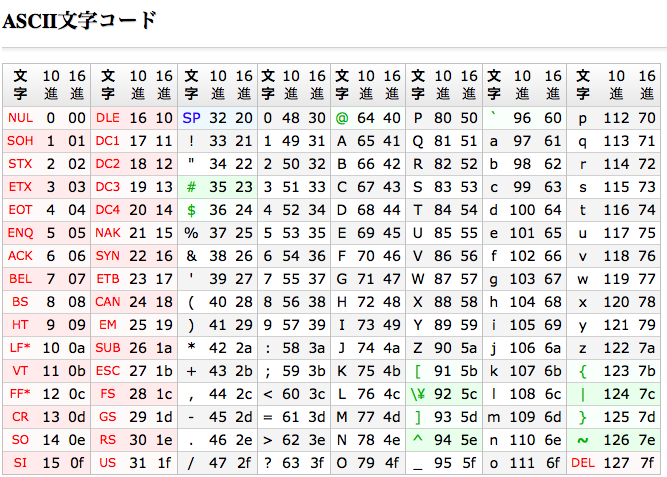
Task: Click the first 文字 column header
Action: click(20, 85)
